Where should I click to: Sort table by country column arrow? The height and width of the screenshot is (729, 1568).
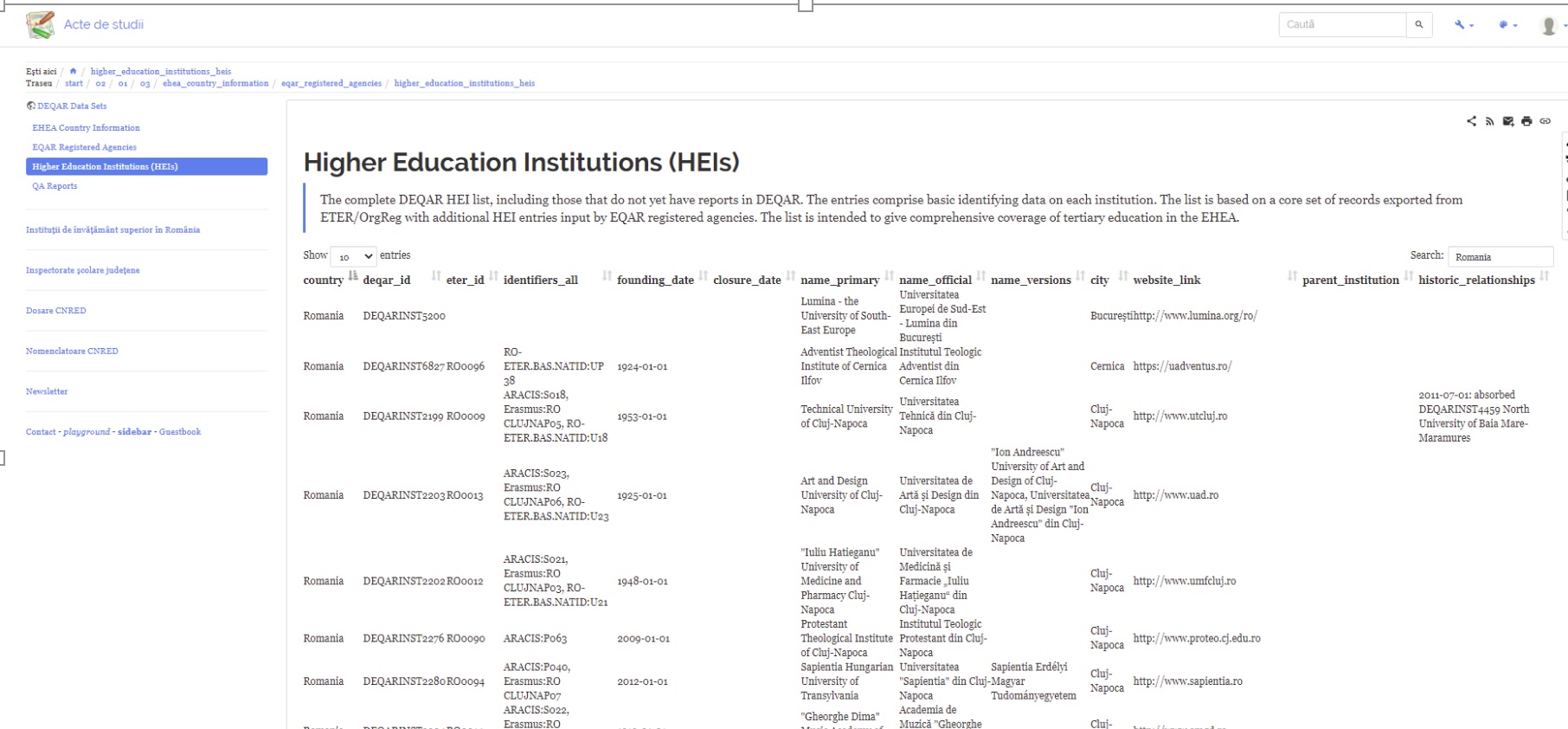tap(353, 275)
